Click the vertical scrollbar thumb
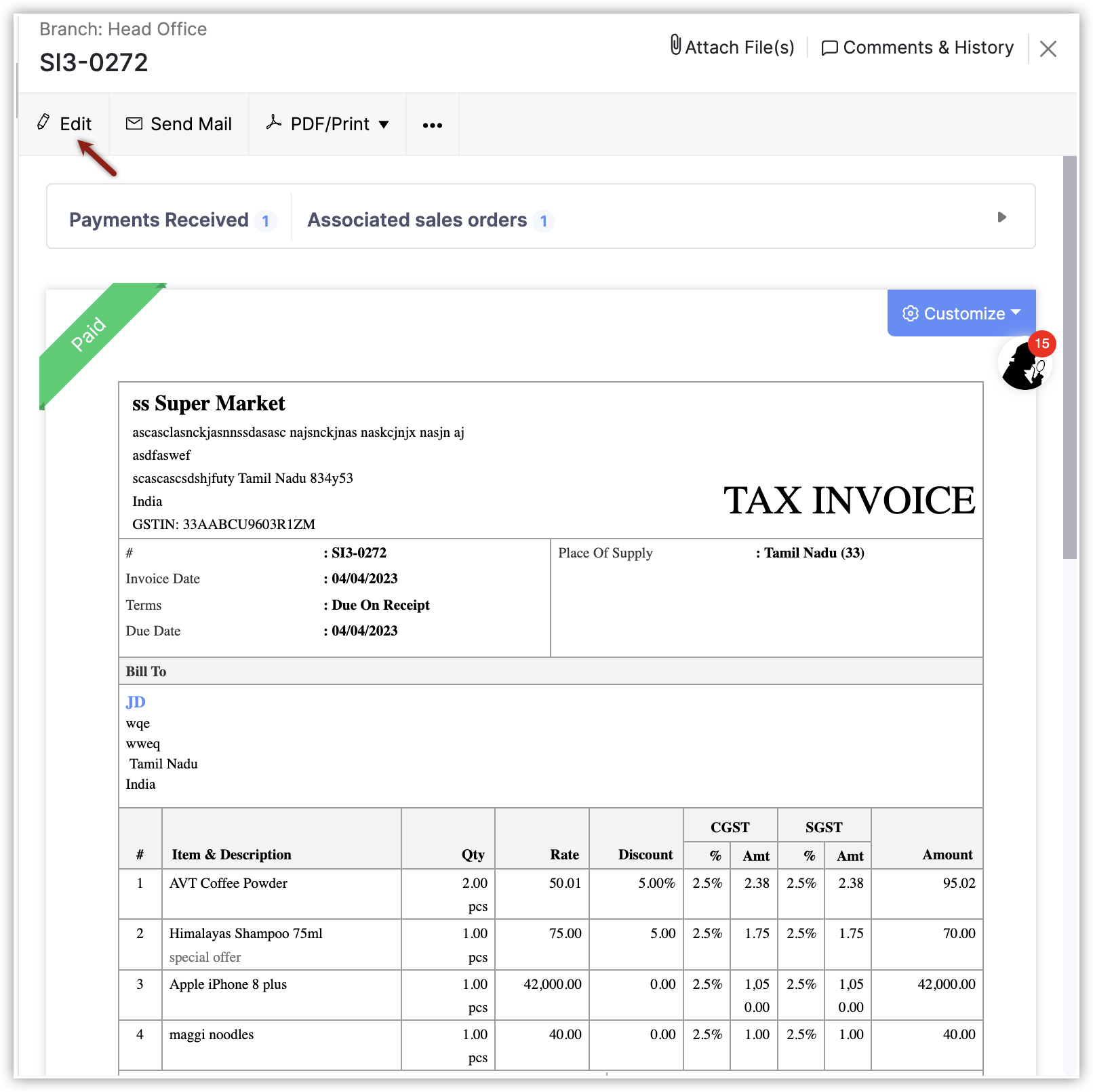Screen dimensions: 1093x1092 pos(1070,357)
